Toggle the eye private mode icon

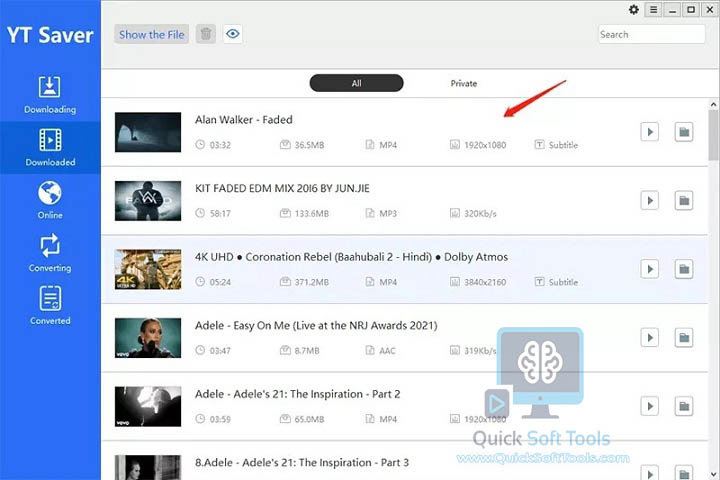tap(233, 34)
